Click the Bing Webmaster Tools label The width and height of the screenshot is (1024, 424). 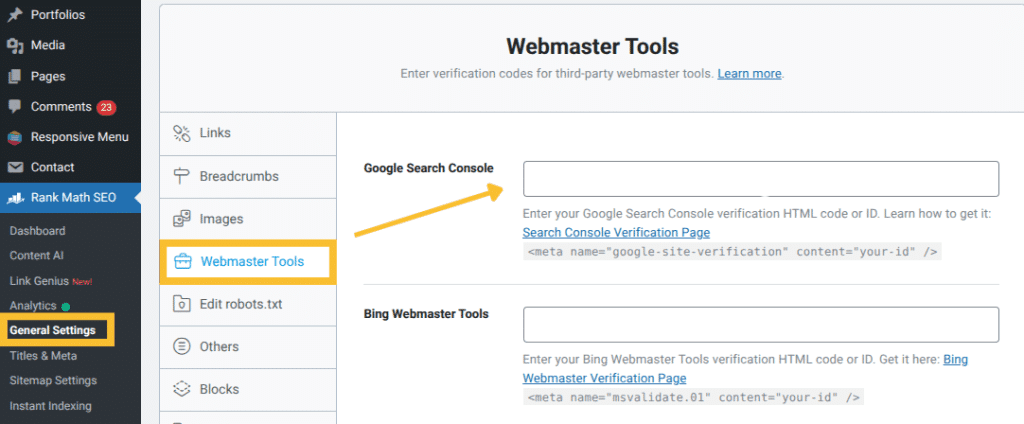pyautogui.click(x=426, y=314)
